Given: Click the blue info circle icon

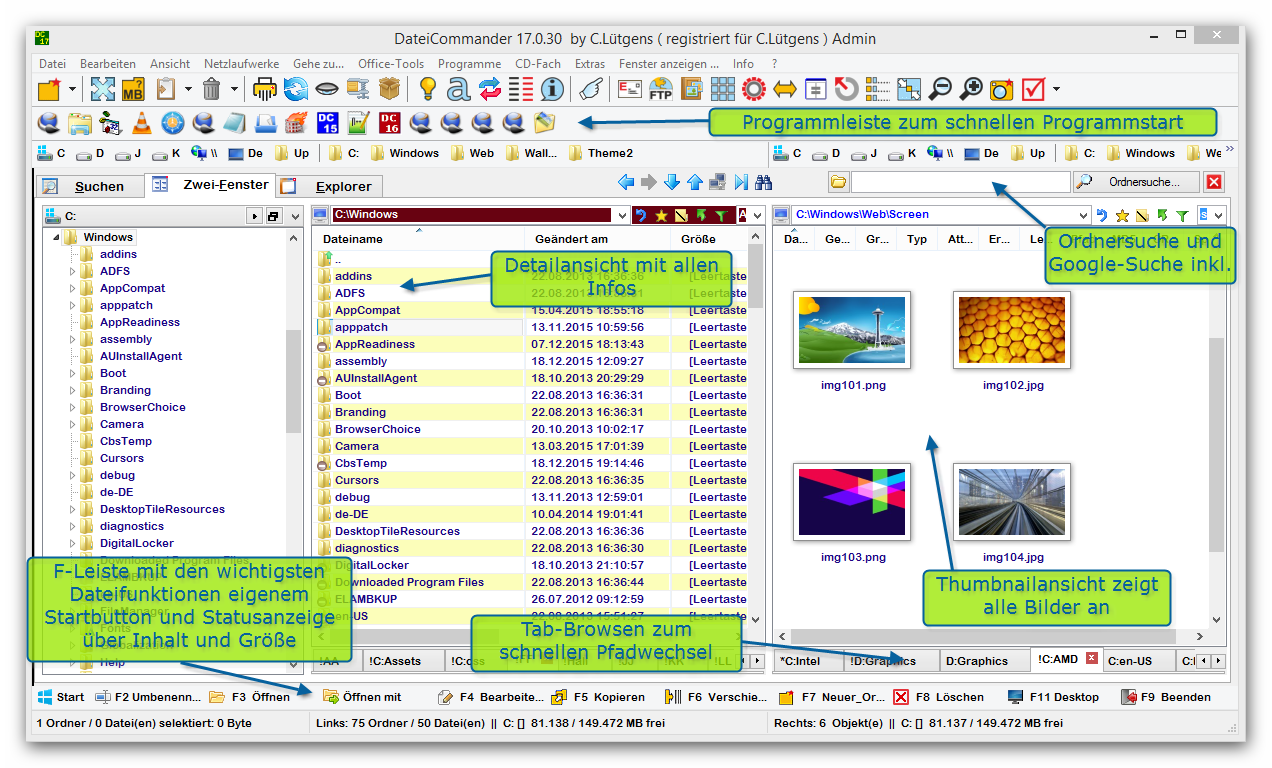Looking at the screenshot, I should point(551,90).
